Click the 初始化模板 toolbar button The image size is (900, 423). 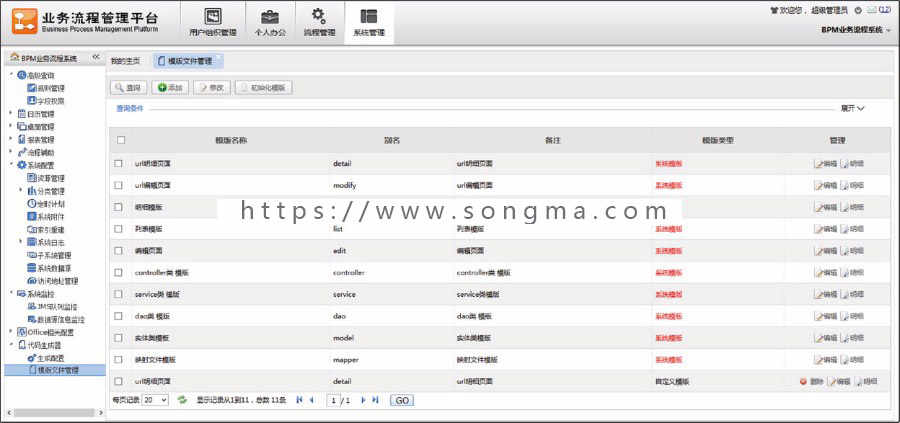[264, 88]
